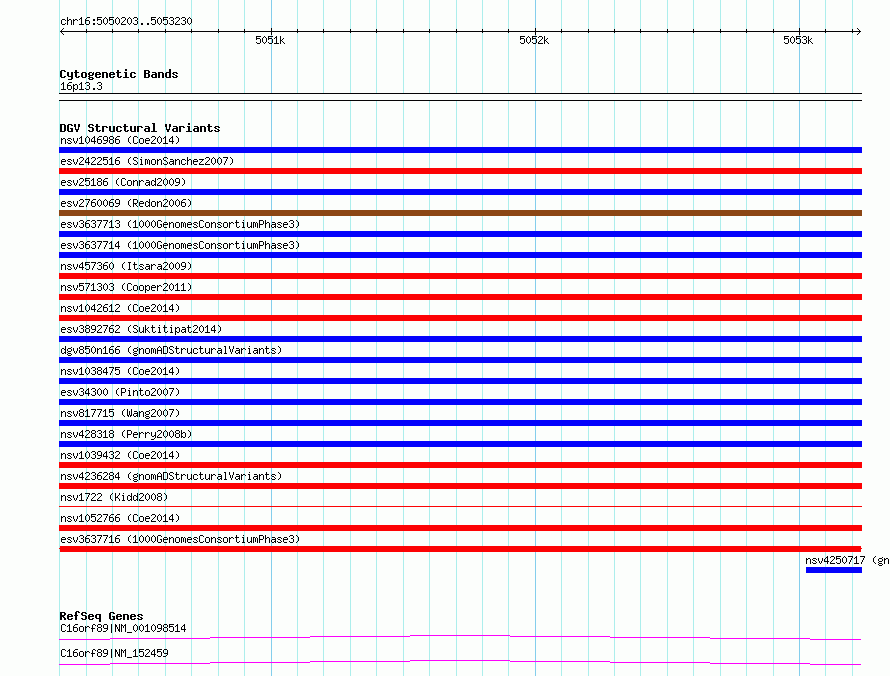Open nsv817715 (Wang2007) variant

point(120,413)
